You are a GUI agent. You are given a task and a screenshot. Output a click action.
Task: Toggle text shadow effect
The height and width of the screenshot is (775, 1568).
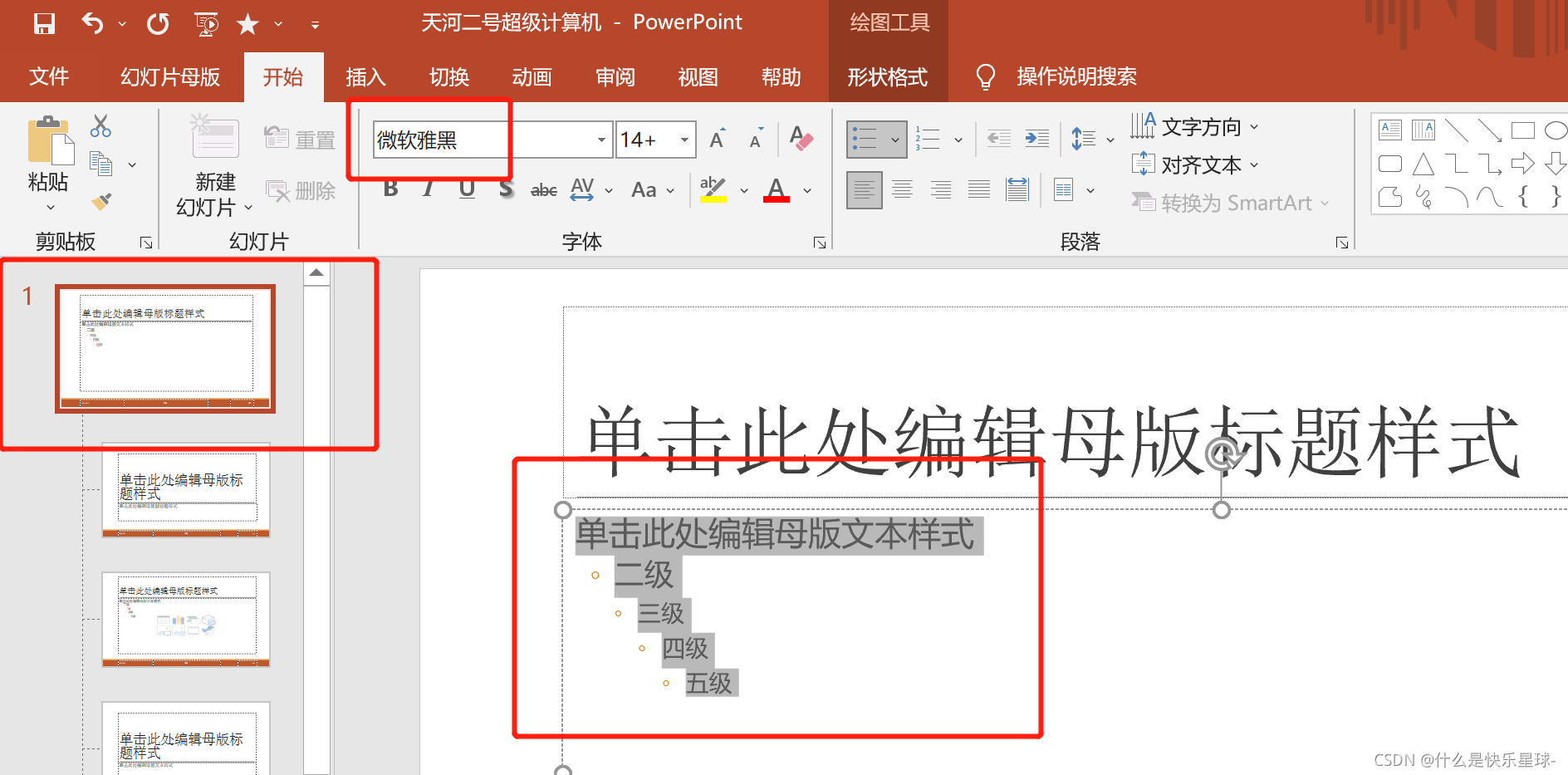[506, 189]
